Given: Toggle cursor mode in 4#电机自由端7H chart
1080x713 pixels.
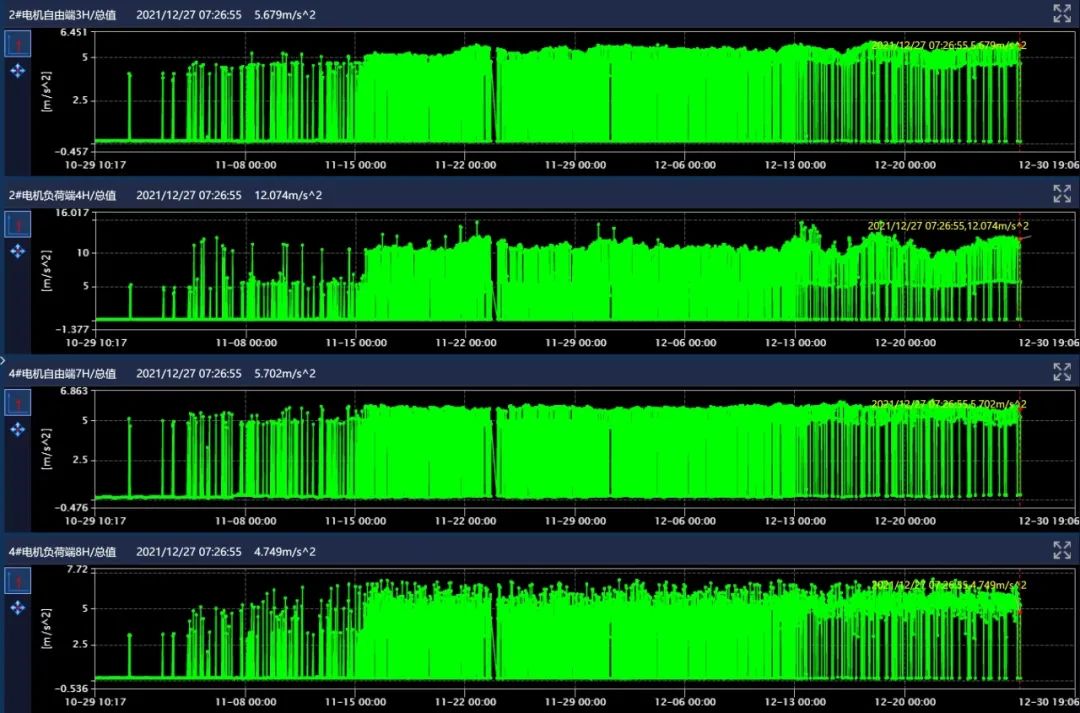Looking at the screenshot, I should pyautogui.click(x=18, y=403).
